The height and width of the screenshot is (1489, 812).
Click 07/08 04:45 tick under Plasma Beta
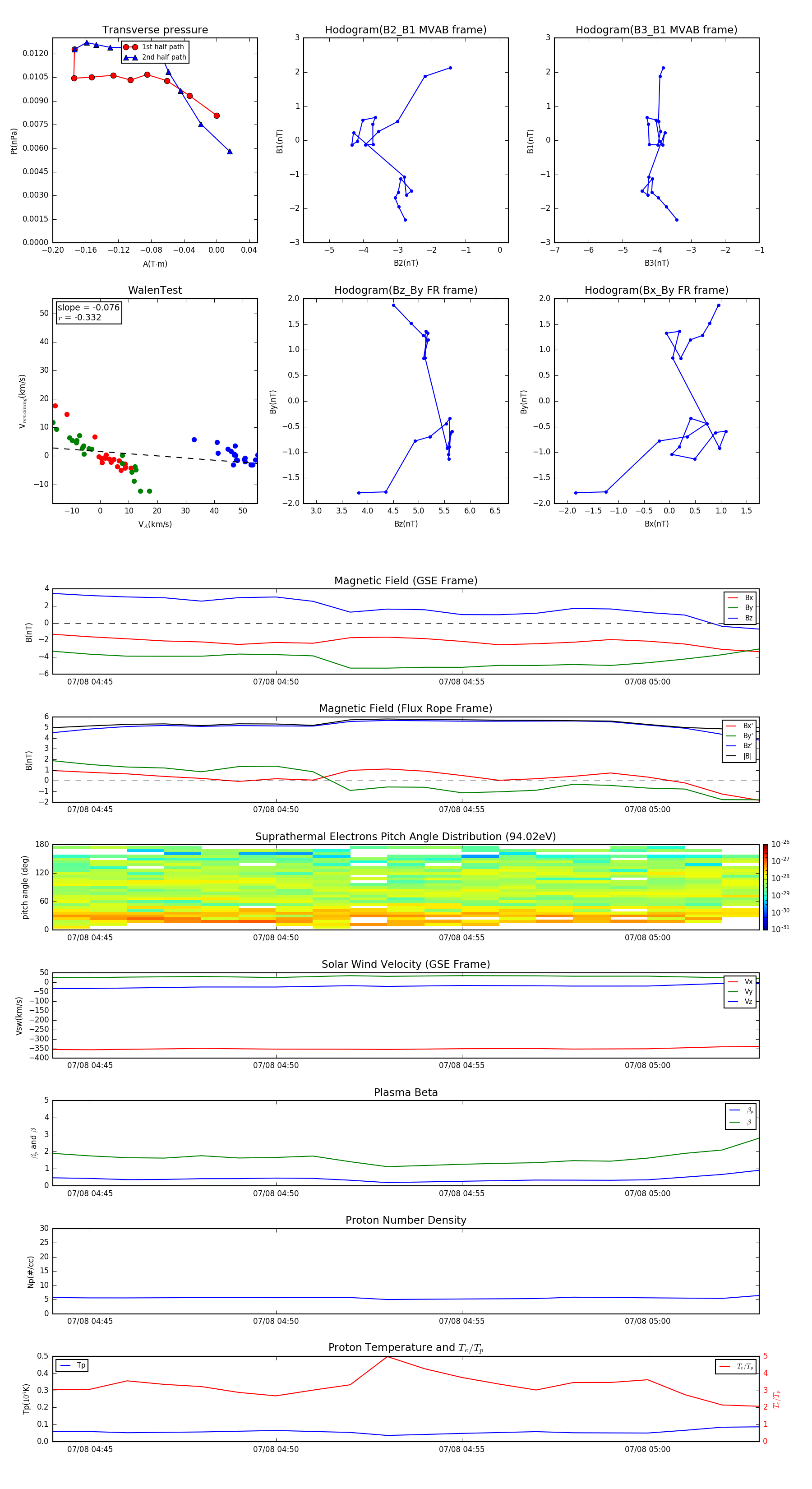[x=90, y=1193]
